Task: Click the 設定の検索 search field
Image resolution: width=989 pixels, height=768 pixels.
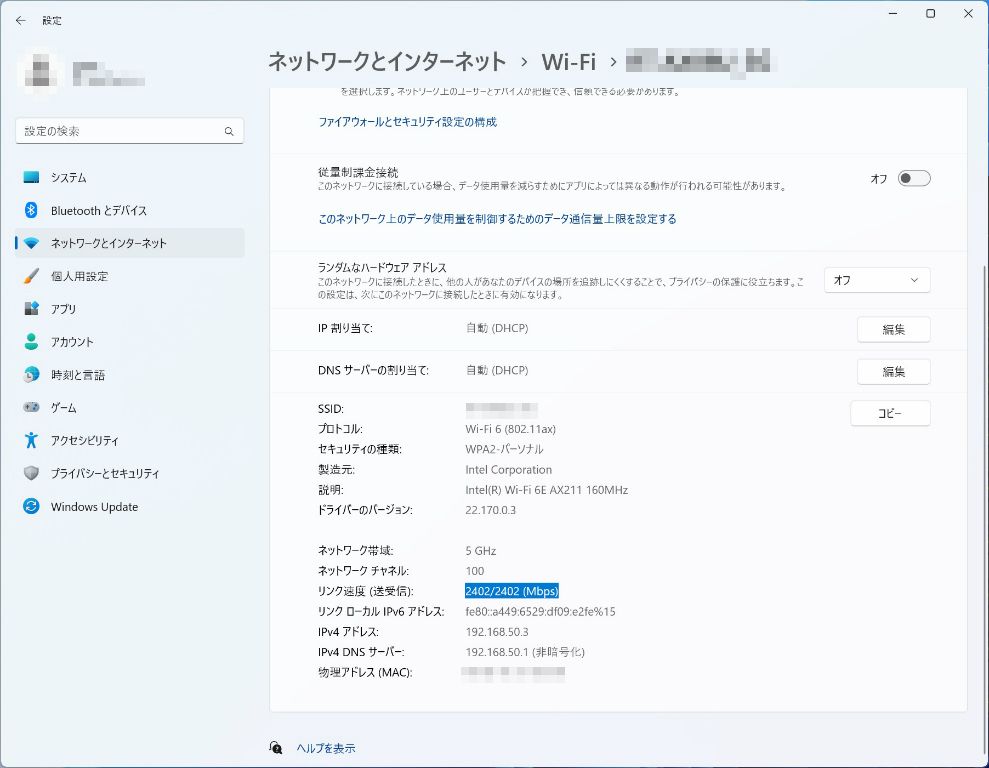Action: pos(120,131)
